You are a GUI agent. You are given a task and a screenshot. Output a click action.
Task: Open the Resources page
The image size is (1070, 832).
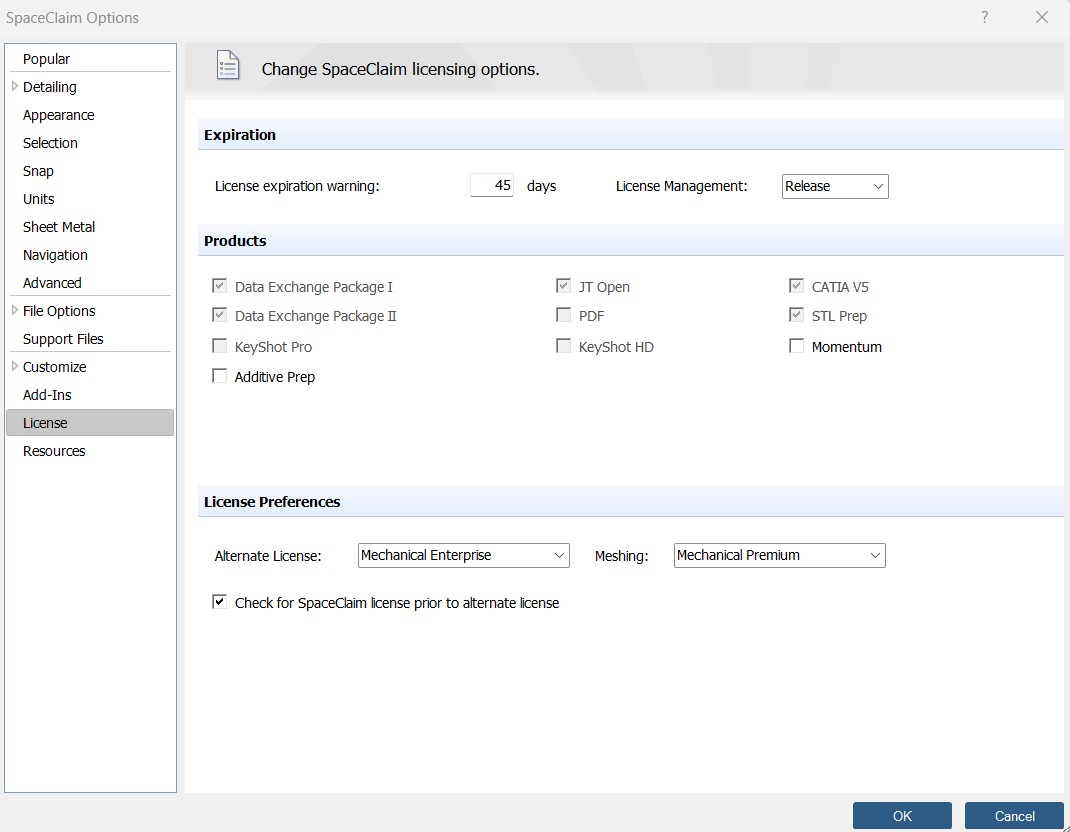[54, 451]
